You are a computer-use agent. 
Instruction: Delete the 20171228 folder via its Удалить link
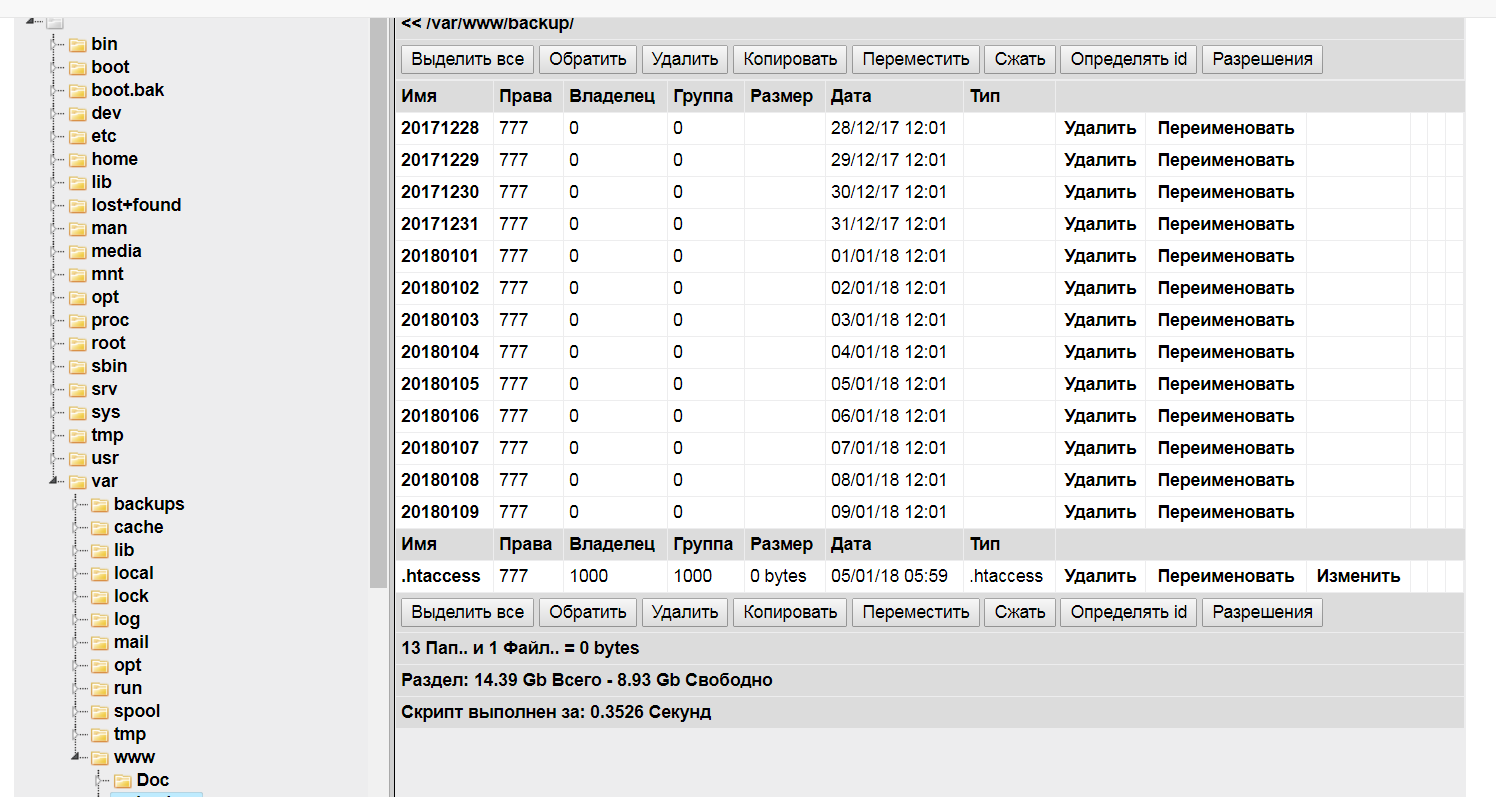[1100, 128]
